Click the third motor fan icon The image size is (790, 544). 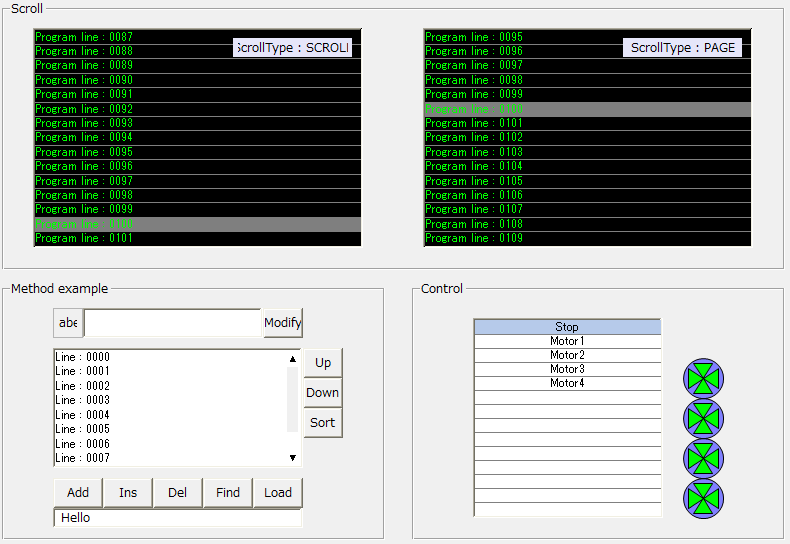[703, 458]
